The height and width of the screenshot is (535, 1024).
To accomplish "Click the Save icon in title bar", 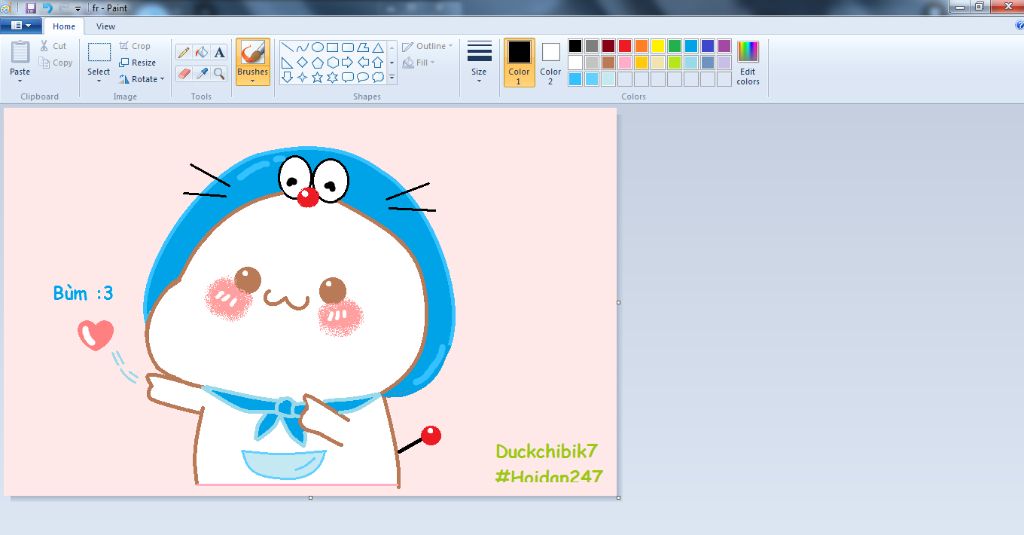I will (x=31, y=8).
